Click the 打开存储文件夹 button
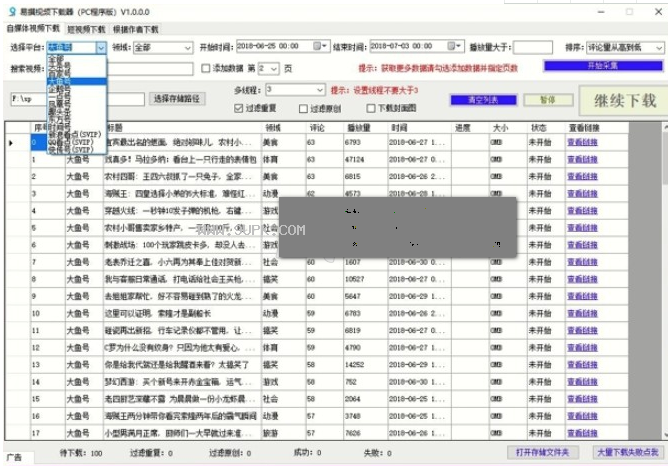This screenshot has height=466, width=668. point(543,452)
